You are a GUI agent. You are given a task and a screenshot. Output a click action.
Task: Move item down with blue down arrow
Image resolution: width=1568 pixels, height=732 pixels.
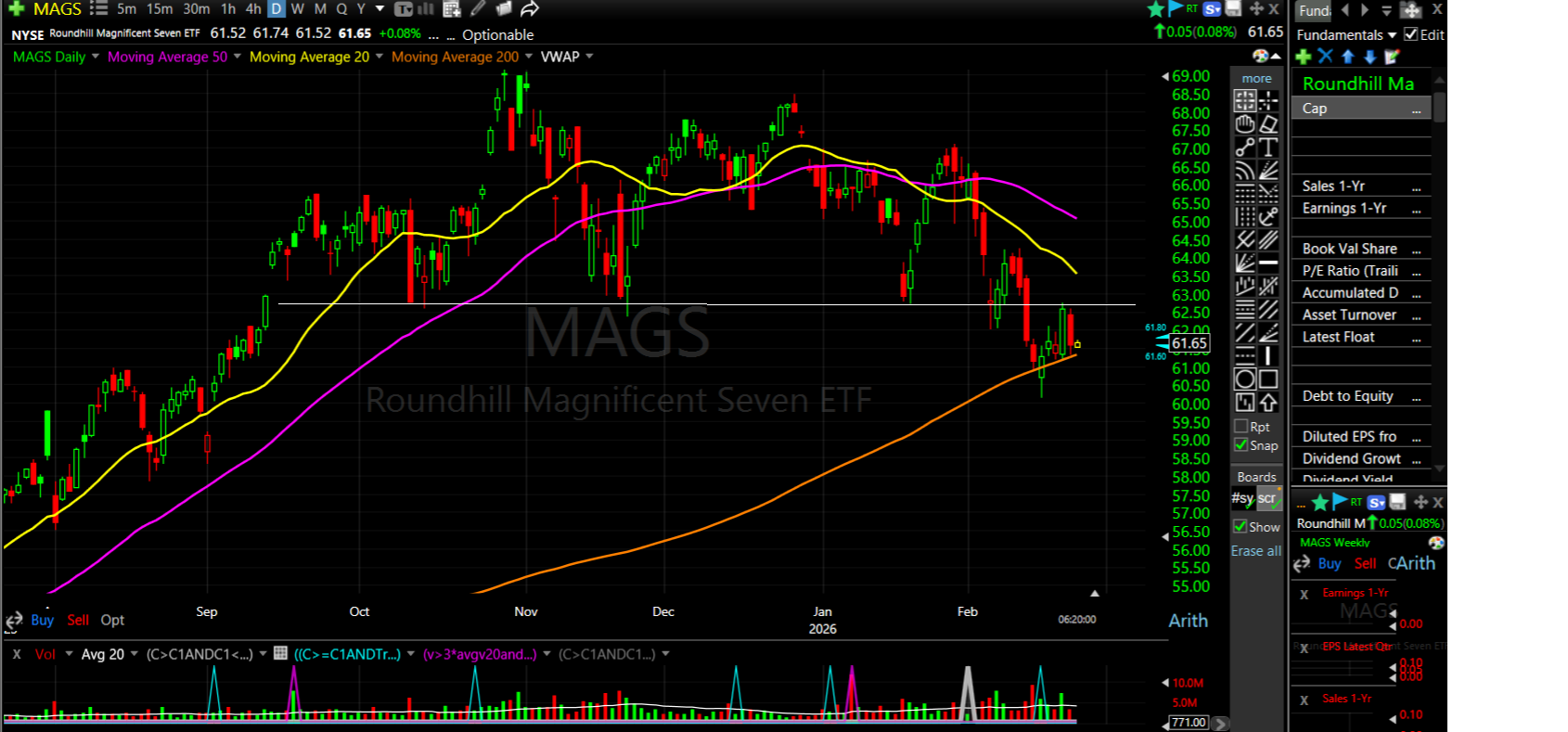1369,57
